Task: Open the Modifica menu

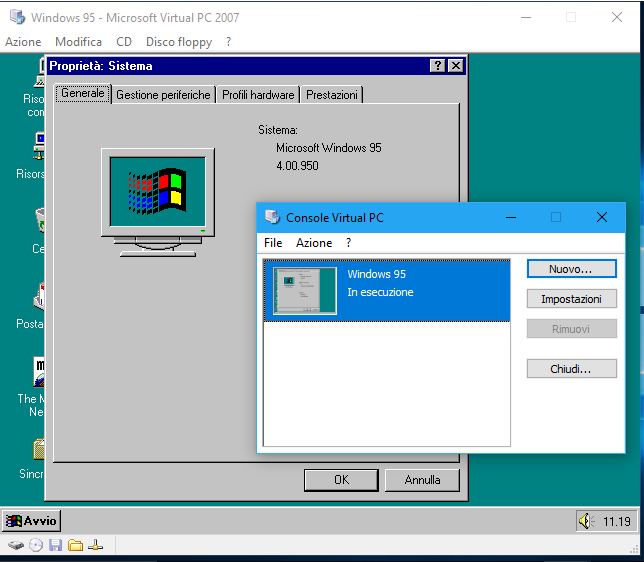Action: [78, 42]
